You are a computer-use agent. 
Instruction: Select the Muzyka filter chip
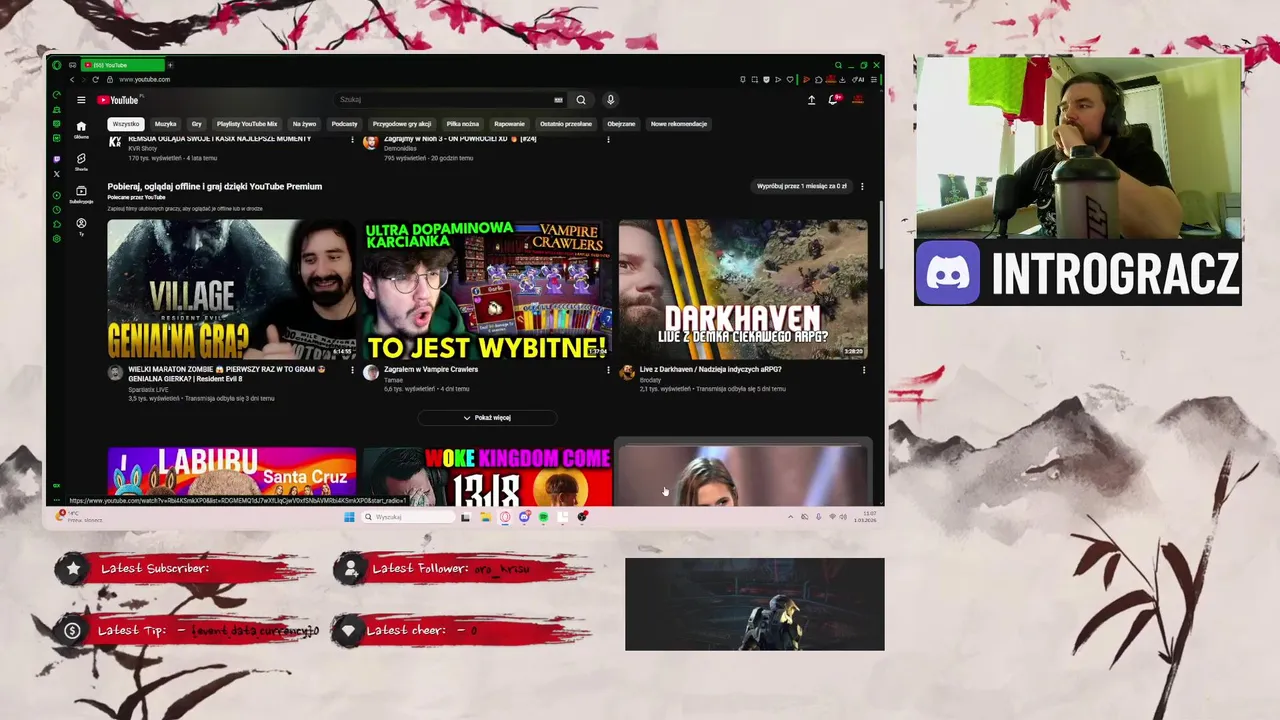coord(166,124)
